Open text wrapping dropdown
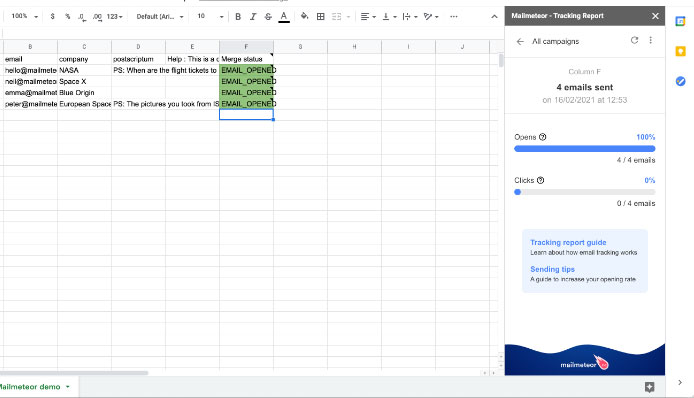Screen dimensions: 694x398 [410, 16]
